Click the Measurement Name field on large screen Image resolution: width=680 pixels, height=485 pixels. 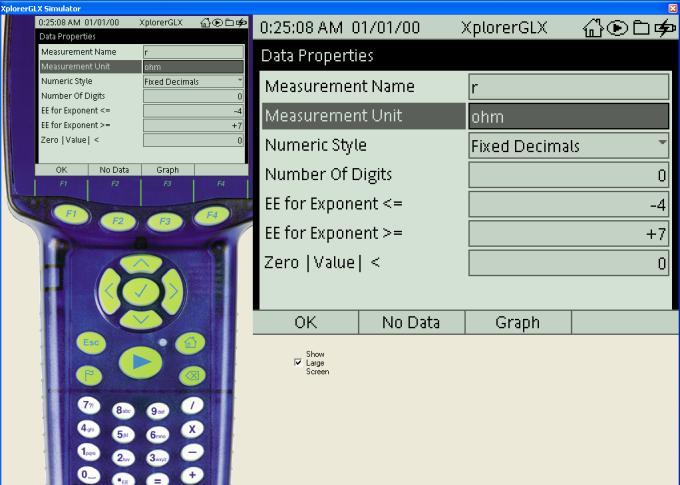(569, 87)
